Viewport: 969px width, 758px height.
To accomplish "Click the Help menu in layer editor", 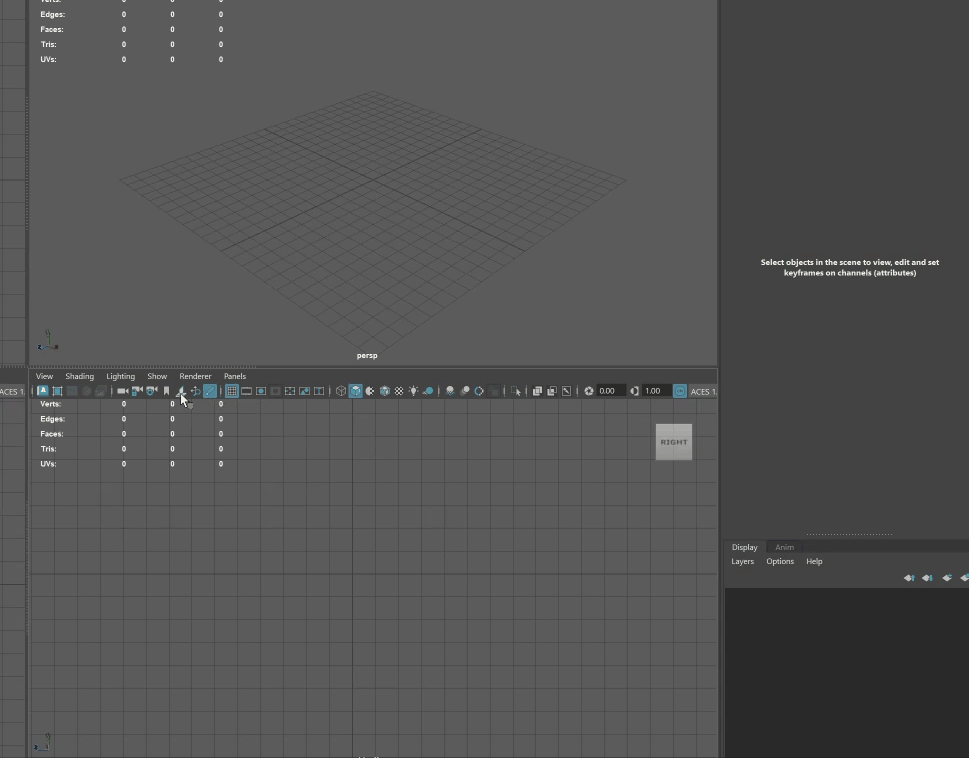I will [x=814, y=562].
